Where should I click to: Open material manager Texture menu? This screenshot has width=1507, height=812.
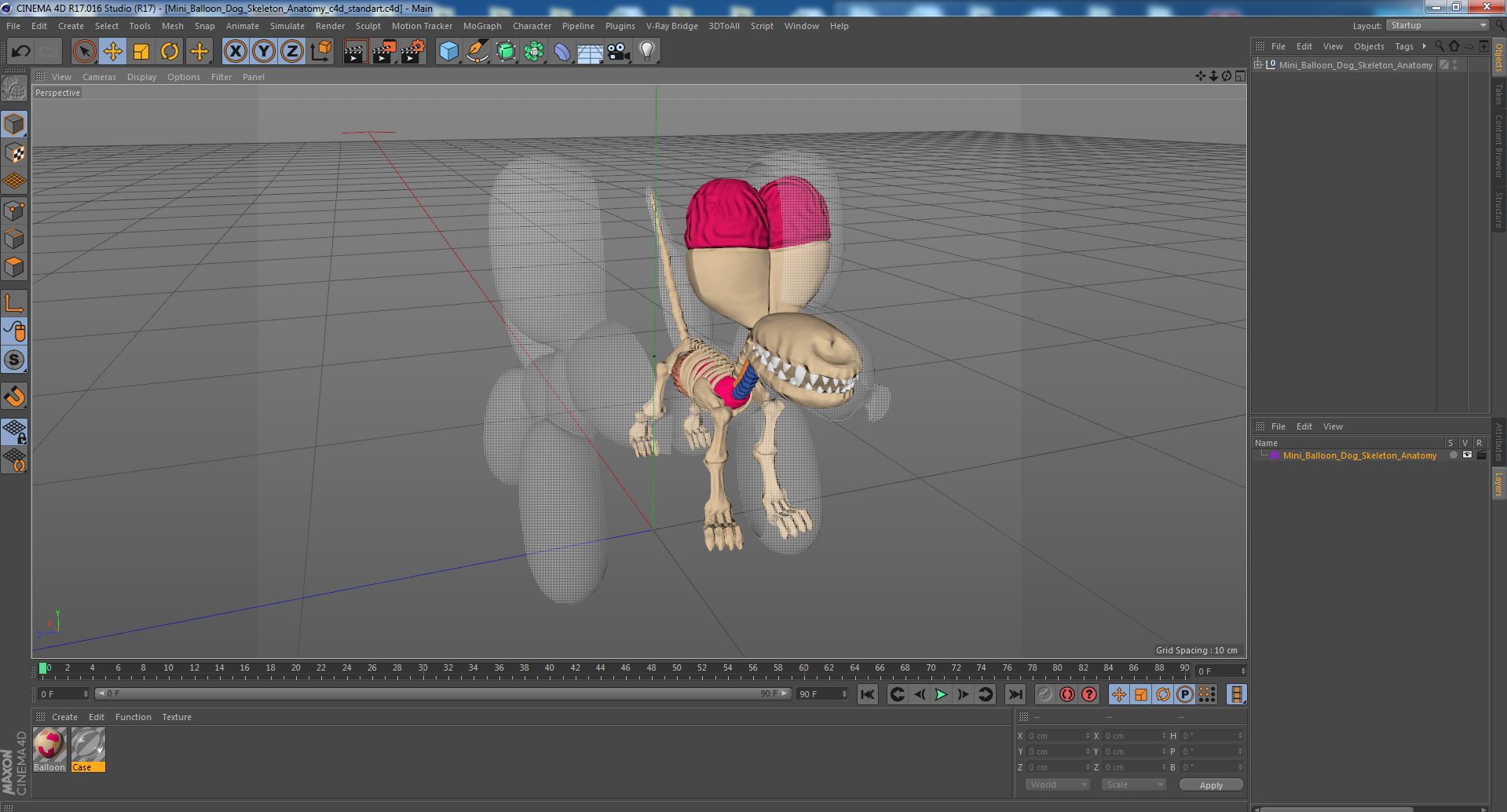click(177, 717)
